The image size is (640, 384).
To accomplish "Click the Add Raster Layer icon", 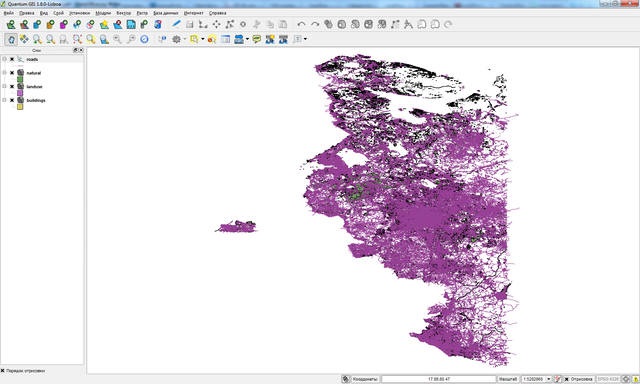I will pos(24,24).
